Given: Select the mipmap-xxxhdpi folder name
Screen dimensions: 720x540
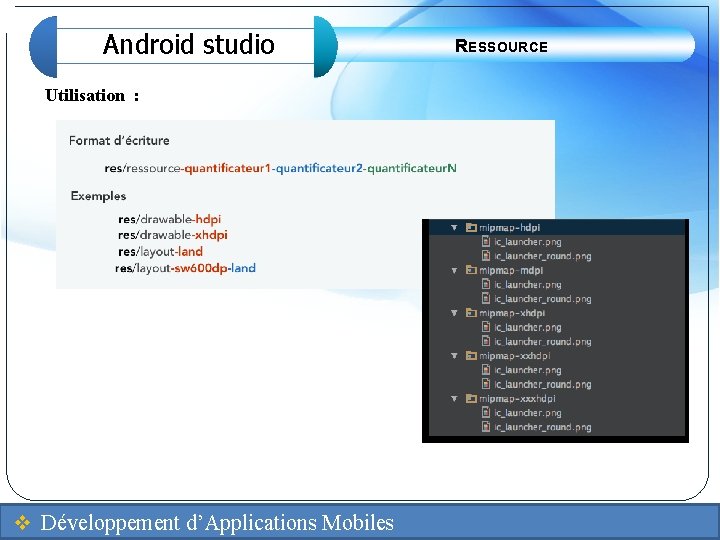Looking at the screenshot, I should [x=517, y=399].
